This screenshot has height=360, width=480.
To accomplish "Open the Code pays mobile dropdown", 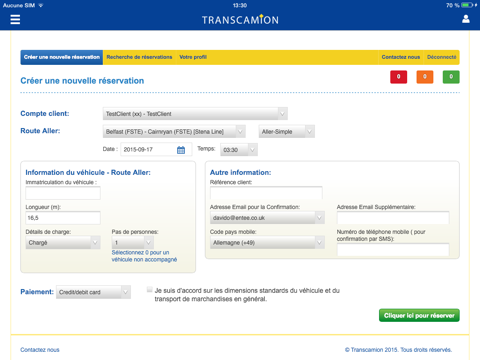I will [267, 242].
